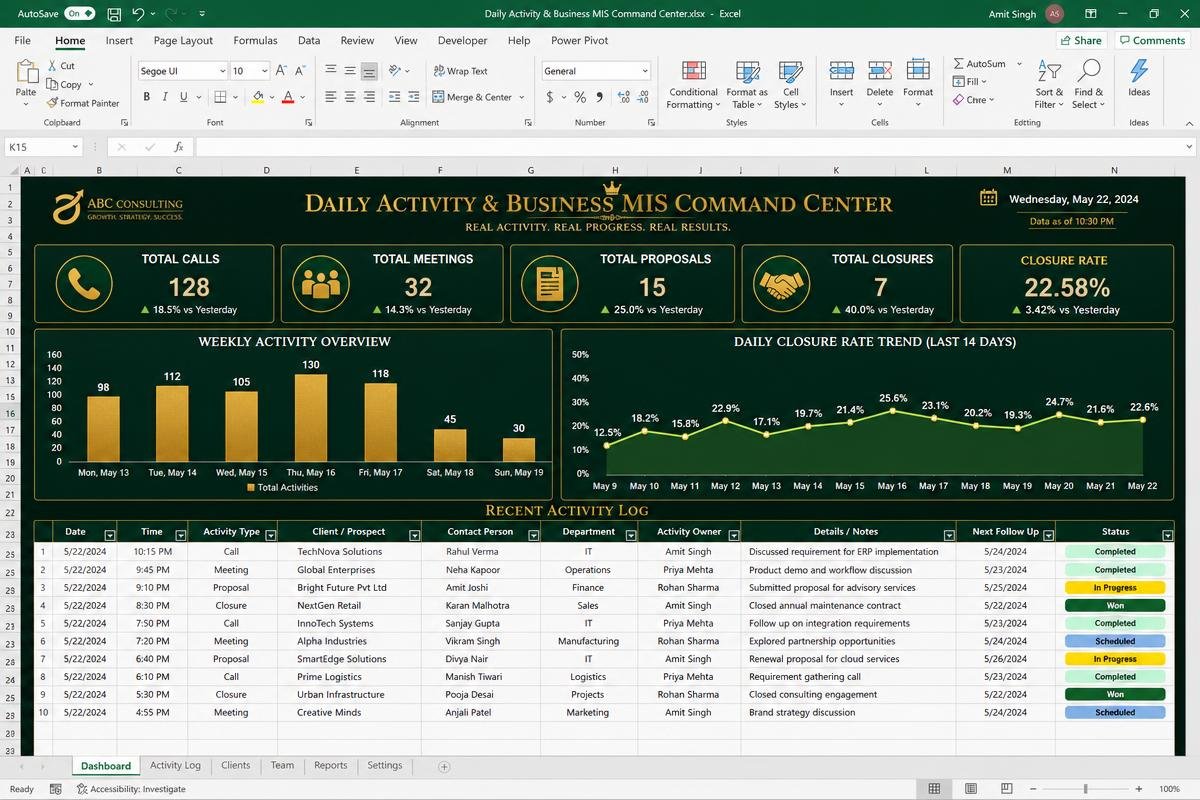The height and width of the screenshot is (800, 1200).
Task: Open the General number format dropdown
Action: [x=645, y=71]
